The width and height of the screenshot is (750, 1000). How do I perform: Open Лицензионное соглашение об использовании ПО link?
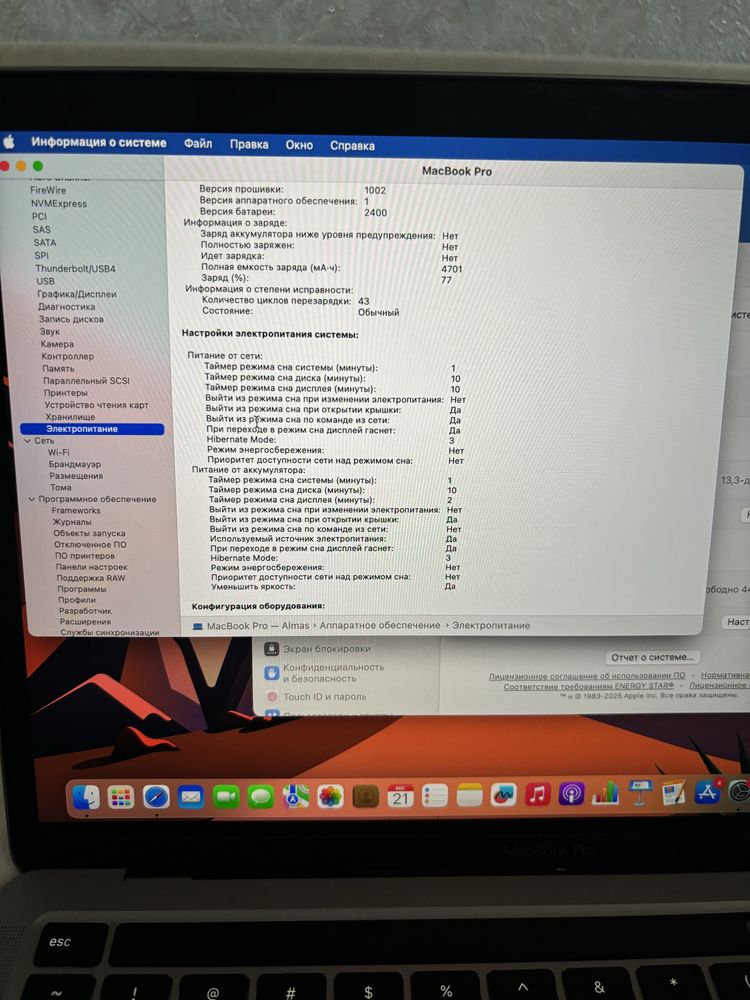(587, 675)
